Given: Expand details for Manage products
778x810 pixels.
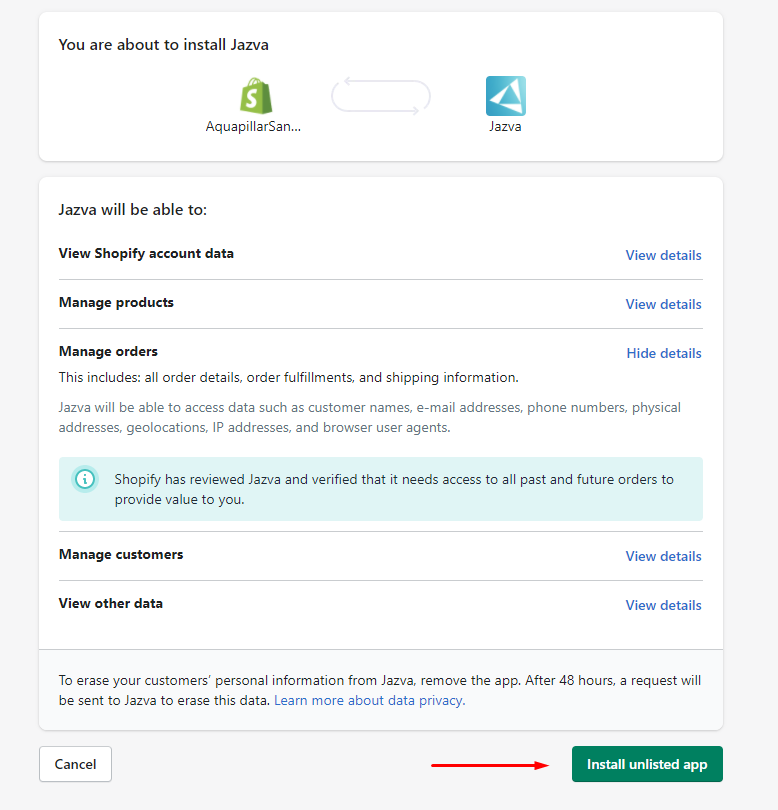Looking at the screenshot, I should click(x=663, y=304).
